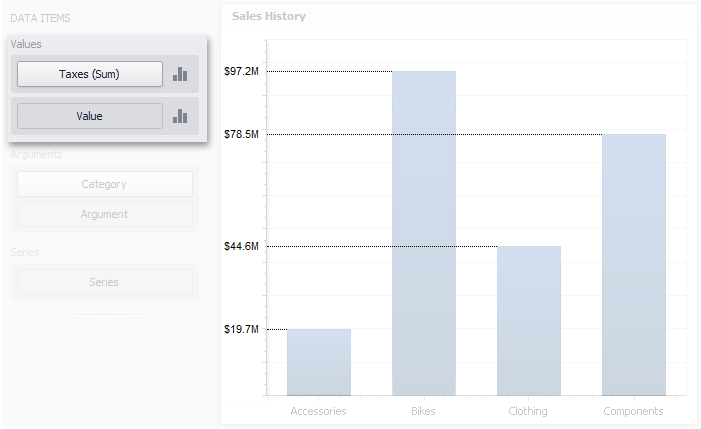The width and height of the screenshot is (701, 429).
Task: Click the Taxes (Sum) data item
Action: tap(89, 74)
